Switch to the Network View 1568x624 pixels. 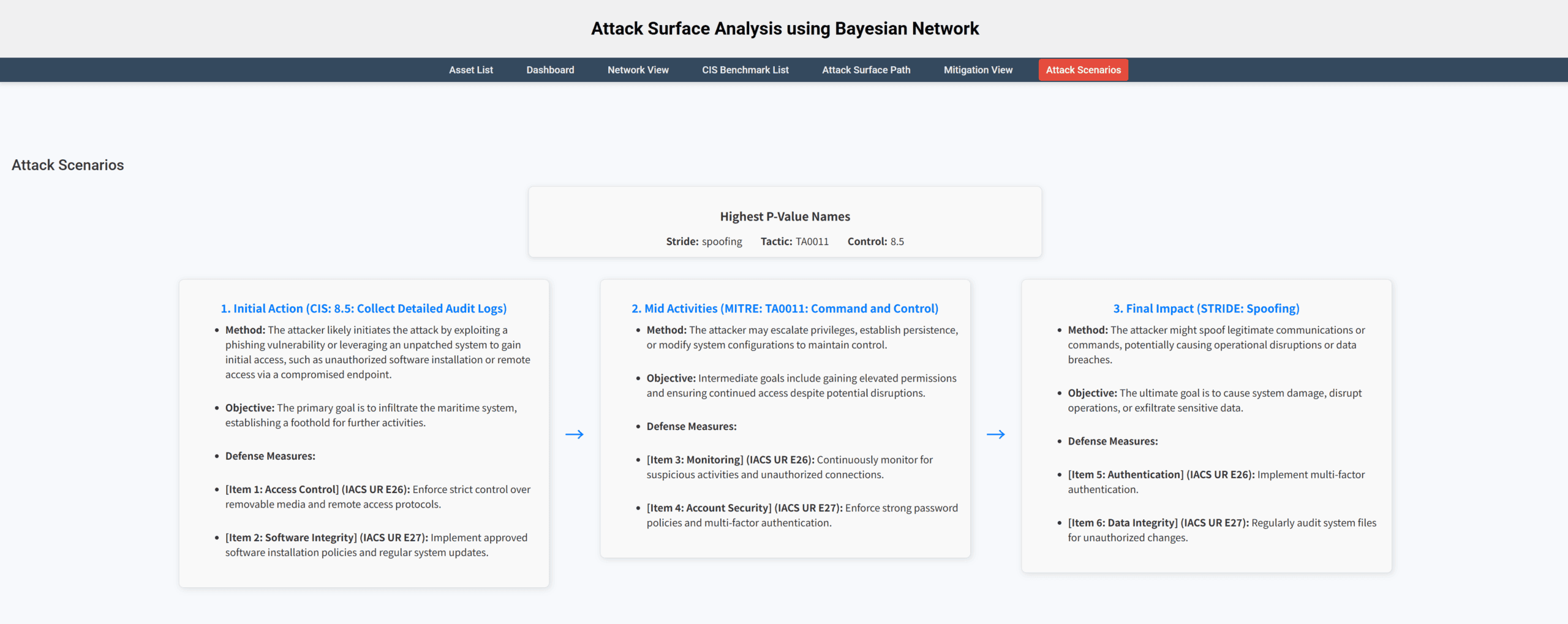coord(637,69)
